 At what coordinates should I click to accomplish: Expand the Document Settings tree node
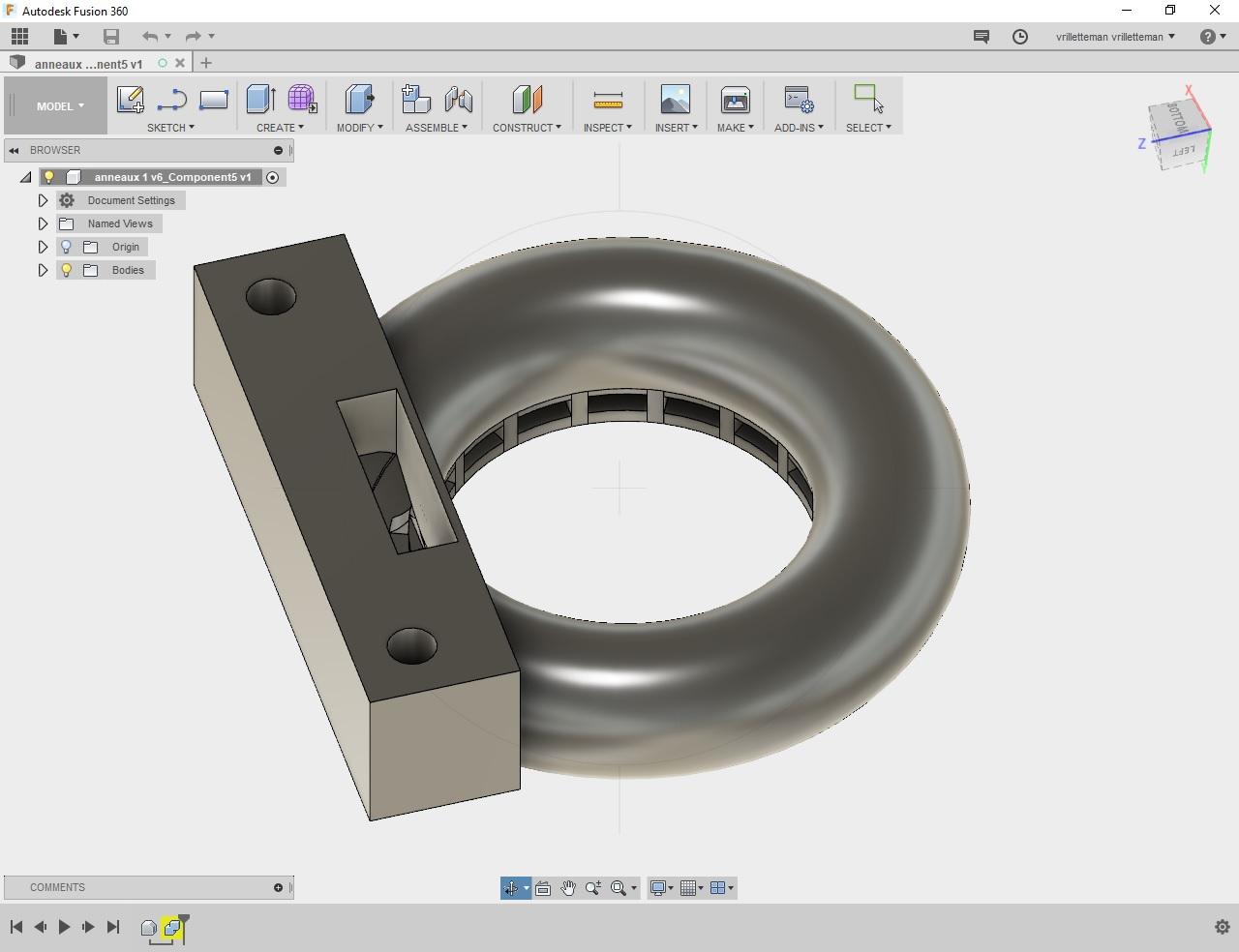point(43,200)
